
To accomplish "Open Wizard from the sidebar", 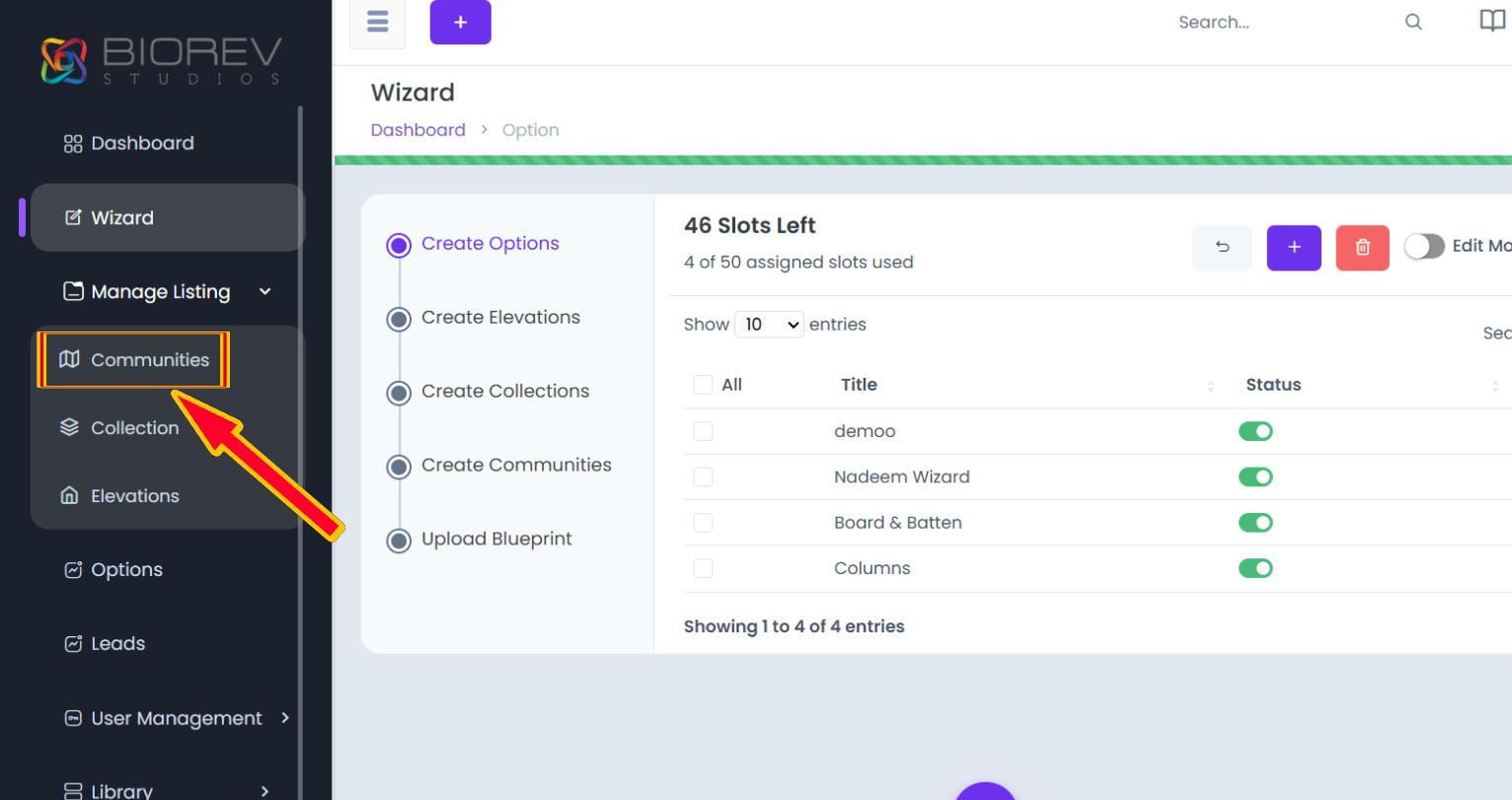I will pyautogui.click(x=168, y=217).
